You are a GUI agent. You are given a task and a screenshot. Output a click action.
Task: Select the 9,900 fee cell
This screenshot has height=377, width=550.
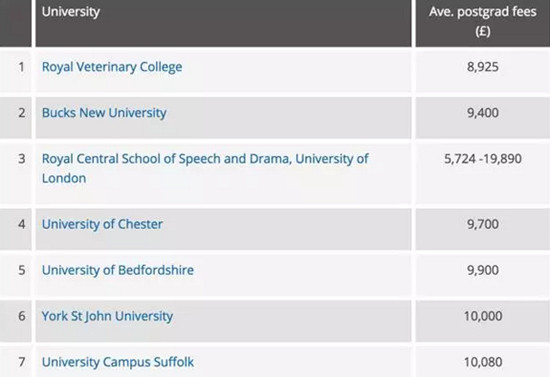coord(483,275)
